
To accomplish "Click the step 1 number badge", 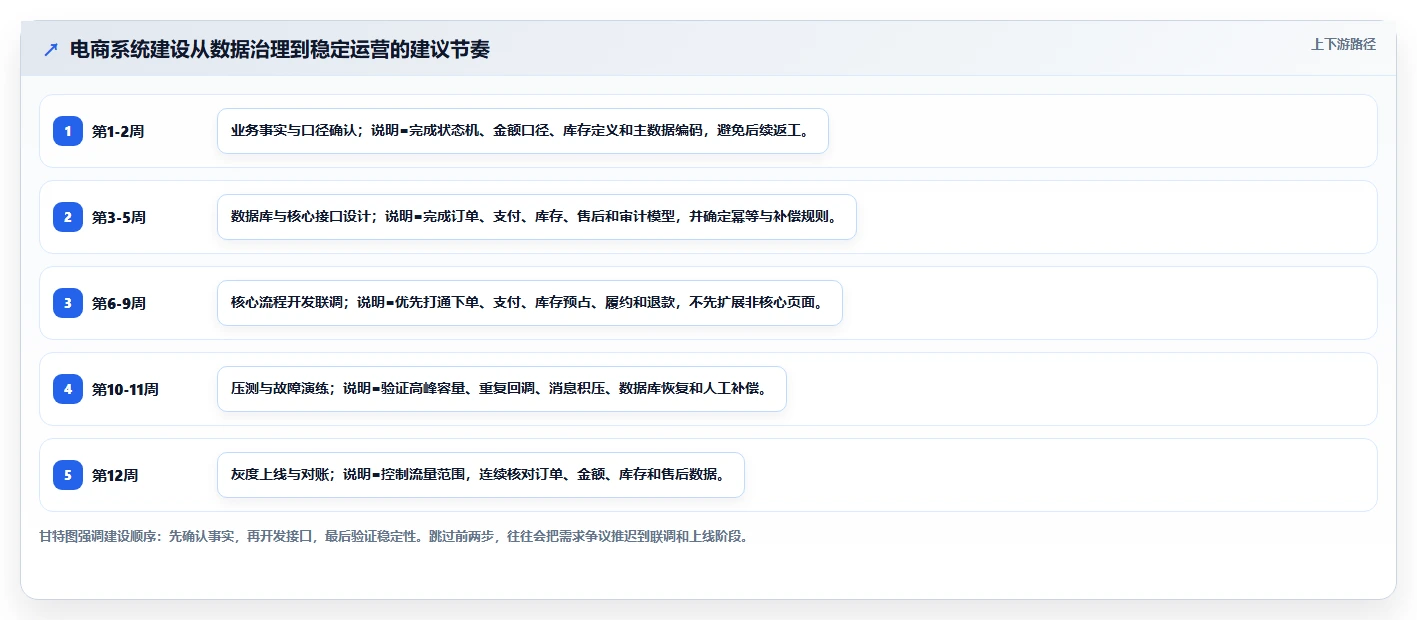I will pyautogui.click(x=68, y=131).
